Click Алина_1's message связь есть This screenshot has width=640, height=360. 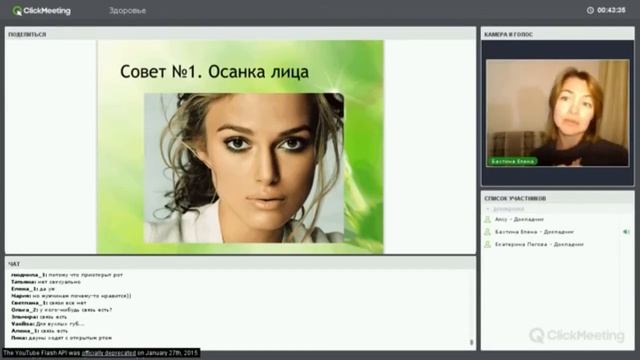click(40, 331)
